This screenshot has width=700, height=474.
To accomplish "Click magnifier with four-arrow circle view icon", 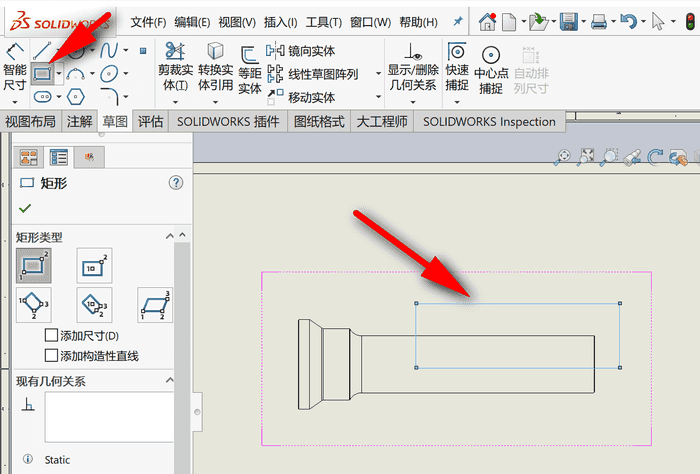I will (x=562, y=157).
